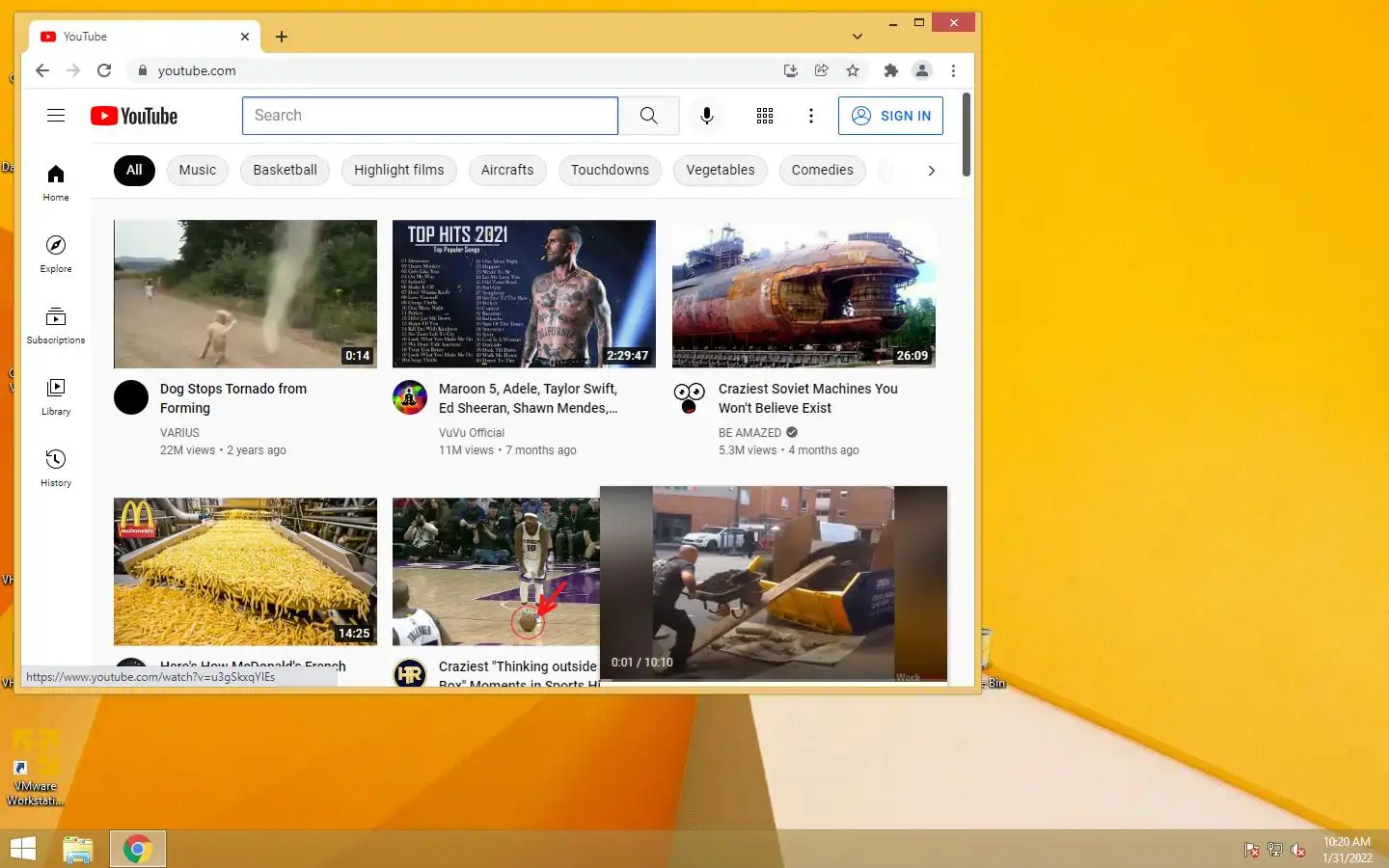The width and height of the screenshot is (1389, 868).
Task: Open the TOP HITS 2021 thumbnail
Action: 524,294
